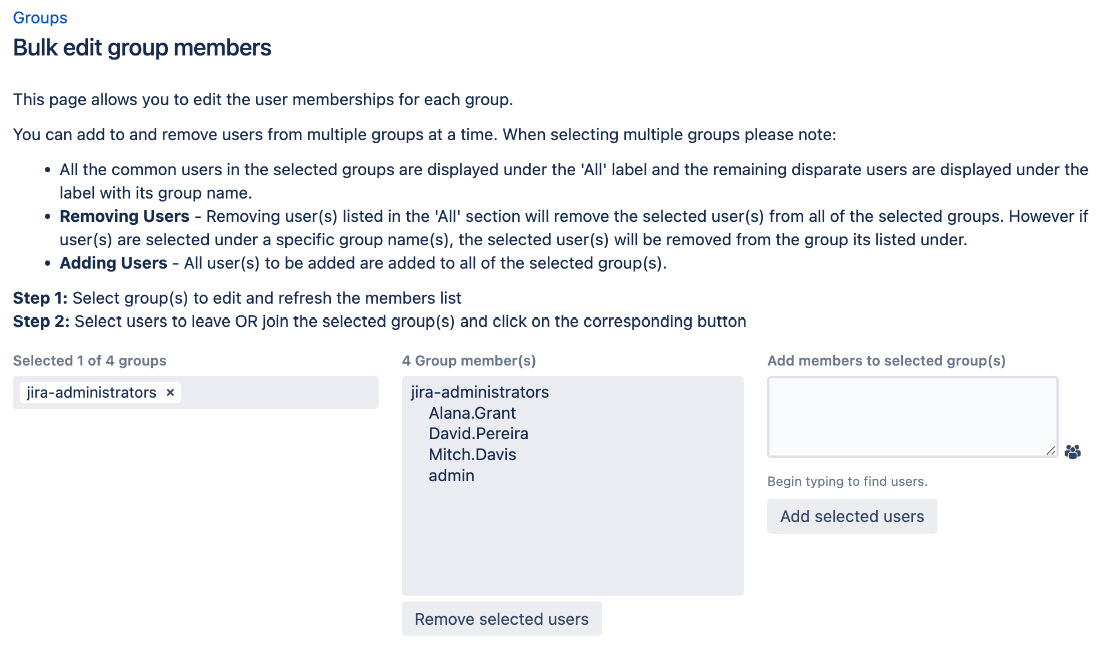The image size is (1099, 647).
Task: Click the Remove selected users button
Action: tap(501, 618)
